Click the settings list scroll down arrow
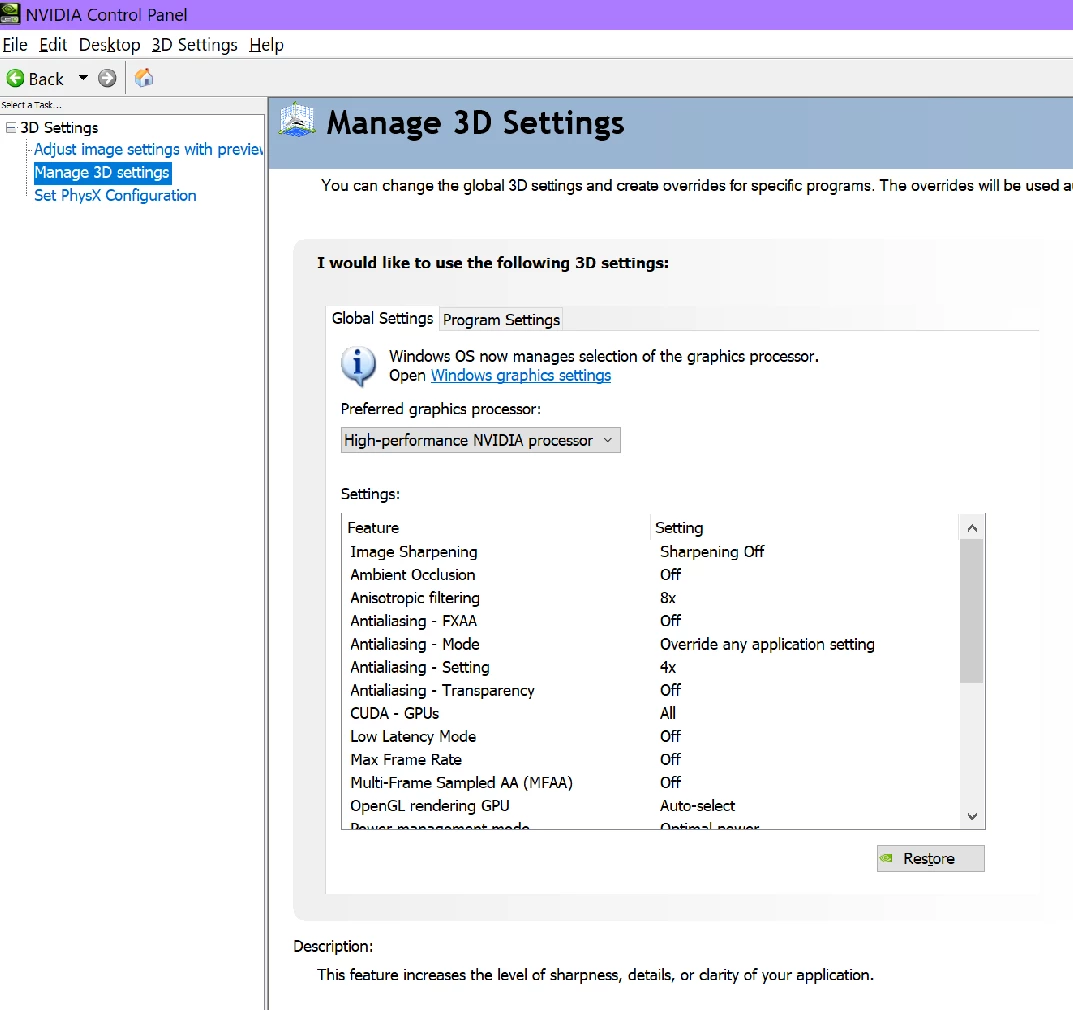This screenshot has width=1073, height=1010. [972, 816]
